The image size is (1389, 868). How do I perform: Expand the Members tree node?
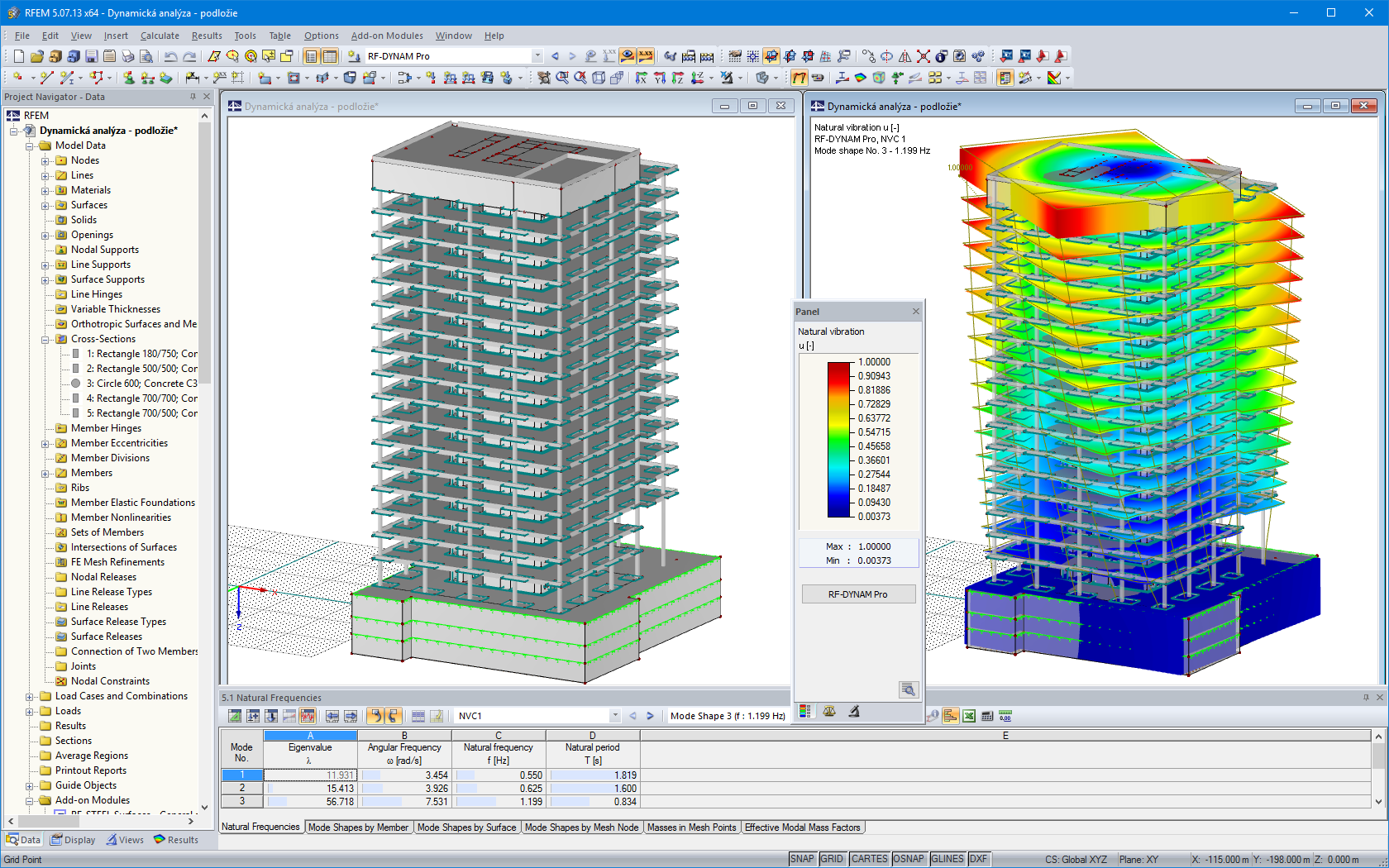coord(45,473)
